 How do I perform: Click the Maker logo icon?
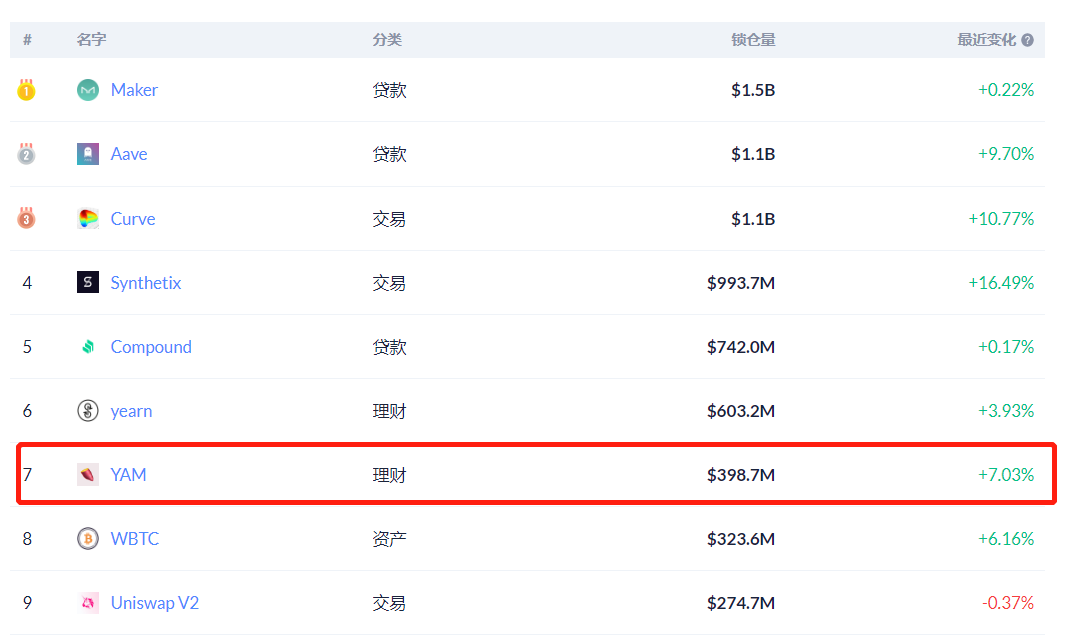(x=88, y=90)
